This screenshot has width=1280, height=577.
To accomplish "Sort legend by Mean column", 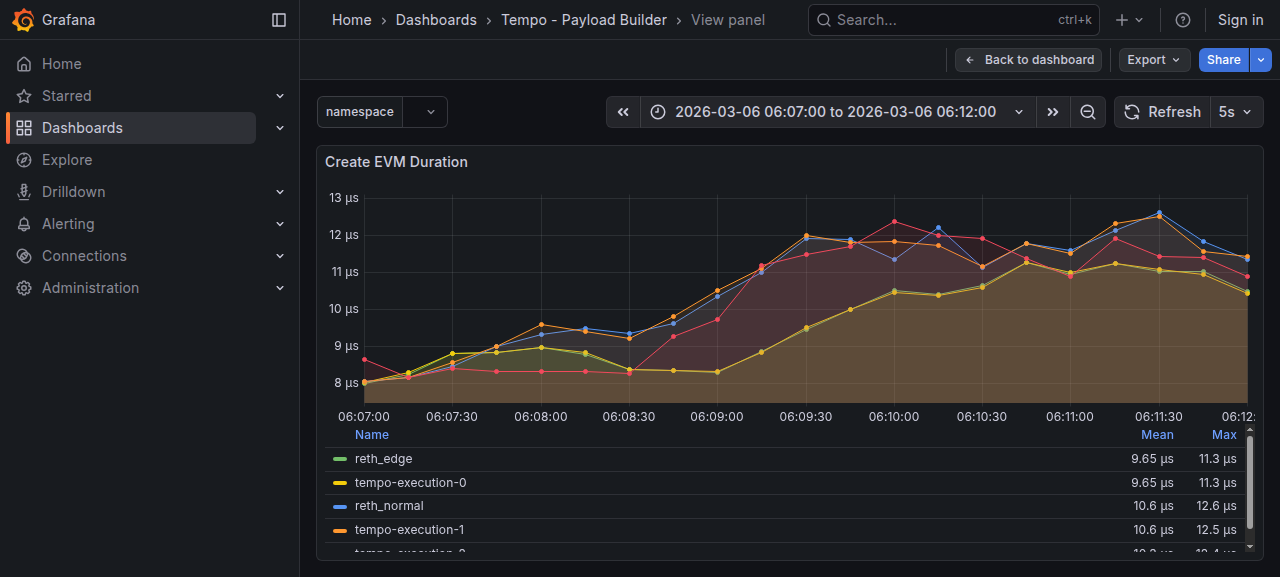I will pyautogui.click(x=1157, y=435).
